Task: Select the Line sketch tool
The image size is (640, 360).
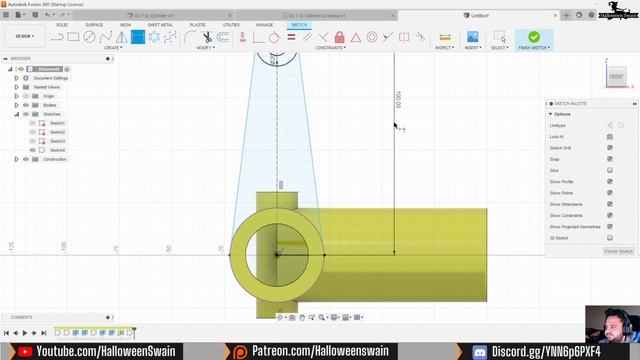Action: pos(57,37)
